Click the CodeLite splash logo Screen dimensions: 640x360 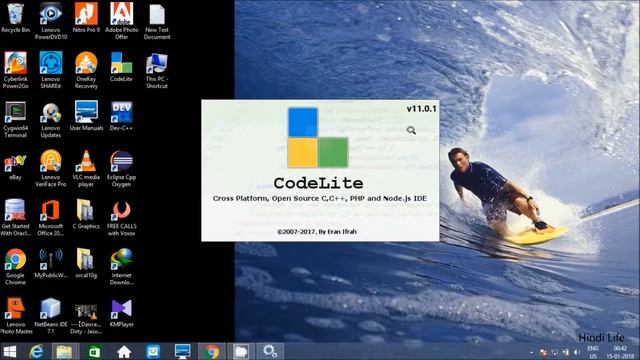[318, 138]
